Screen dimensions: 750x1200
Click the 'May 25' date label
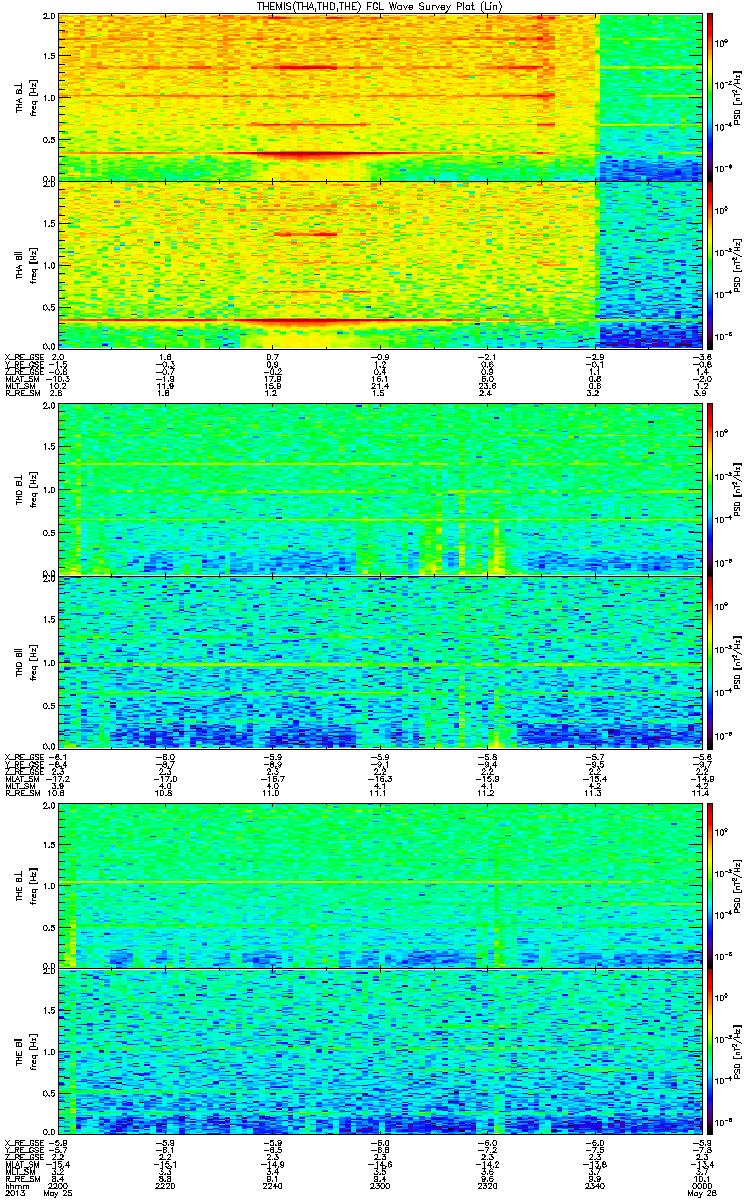pyautogui.click(x=58, y=1194)
